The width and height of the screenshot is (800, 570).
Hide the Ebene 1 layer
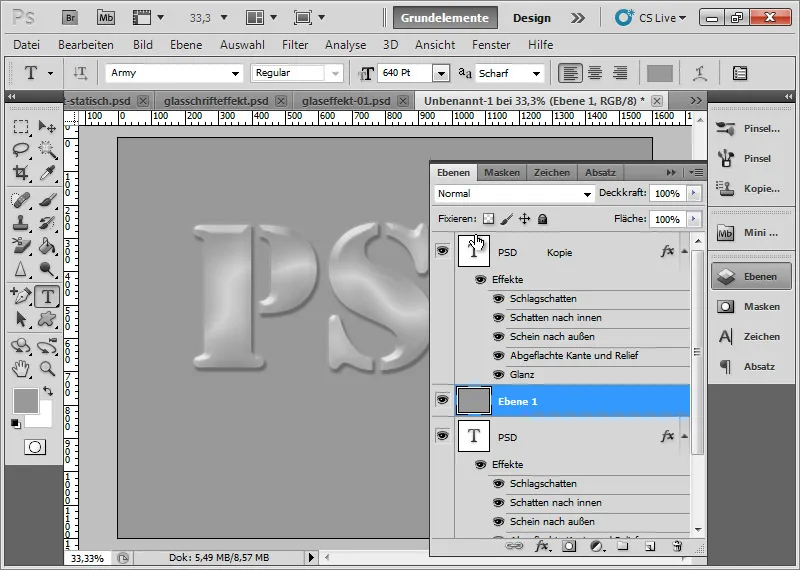pos(442,400)
